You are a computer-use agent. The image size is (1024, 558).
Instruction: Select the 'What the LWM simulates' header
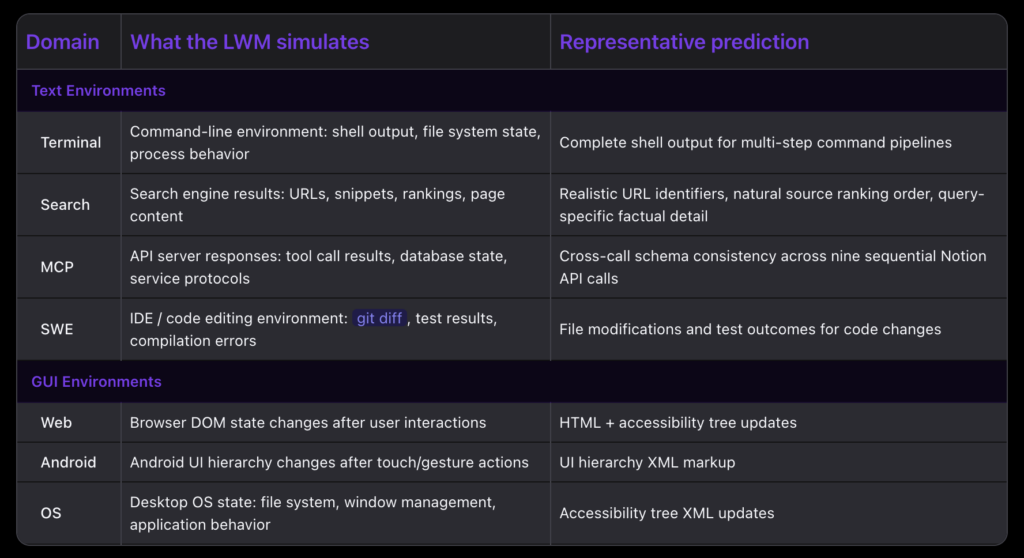point(336,42)
